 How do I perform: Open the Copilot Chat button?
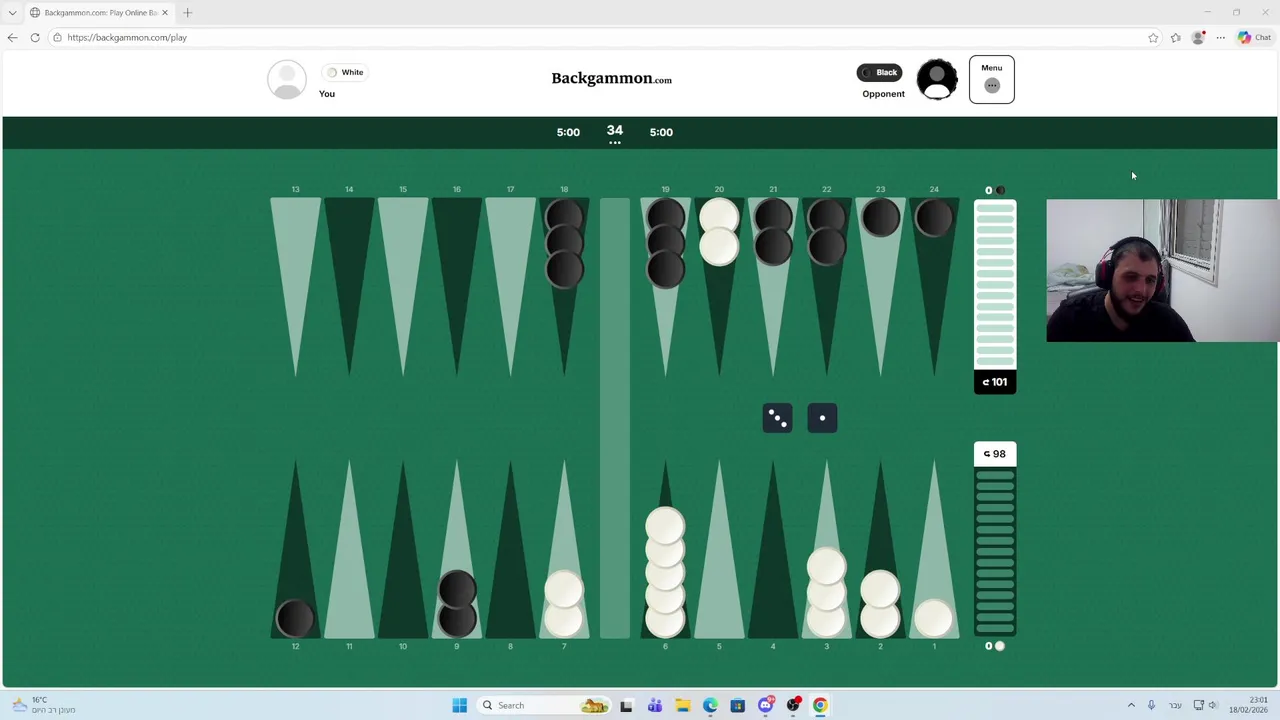pos(1254,37)
